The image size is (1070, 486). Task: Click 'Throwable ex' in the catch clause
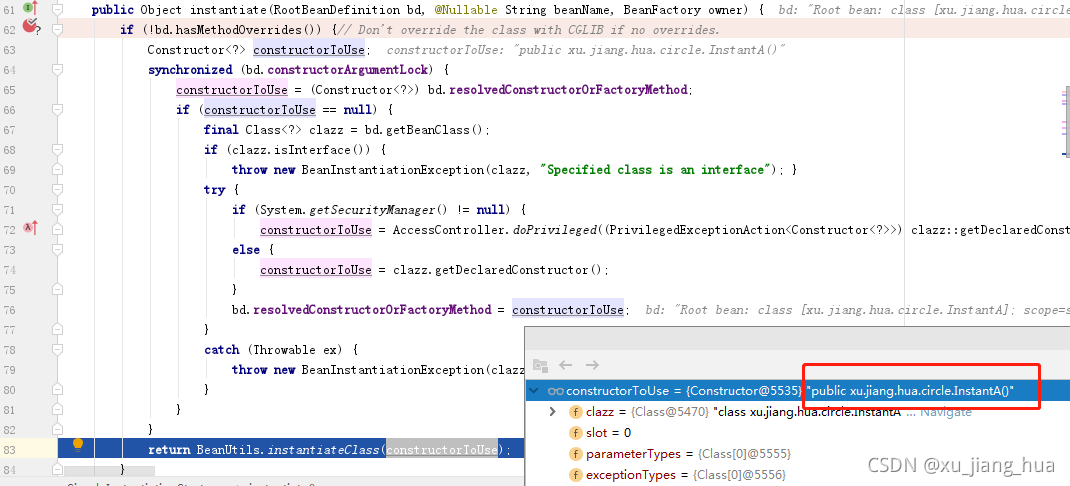click(x=297, y=349)
